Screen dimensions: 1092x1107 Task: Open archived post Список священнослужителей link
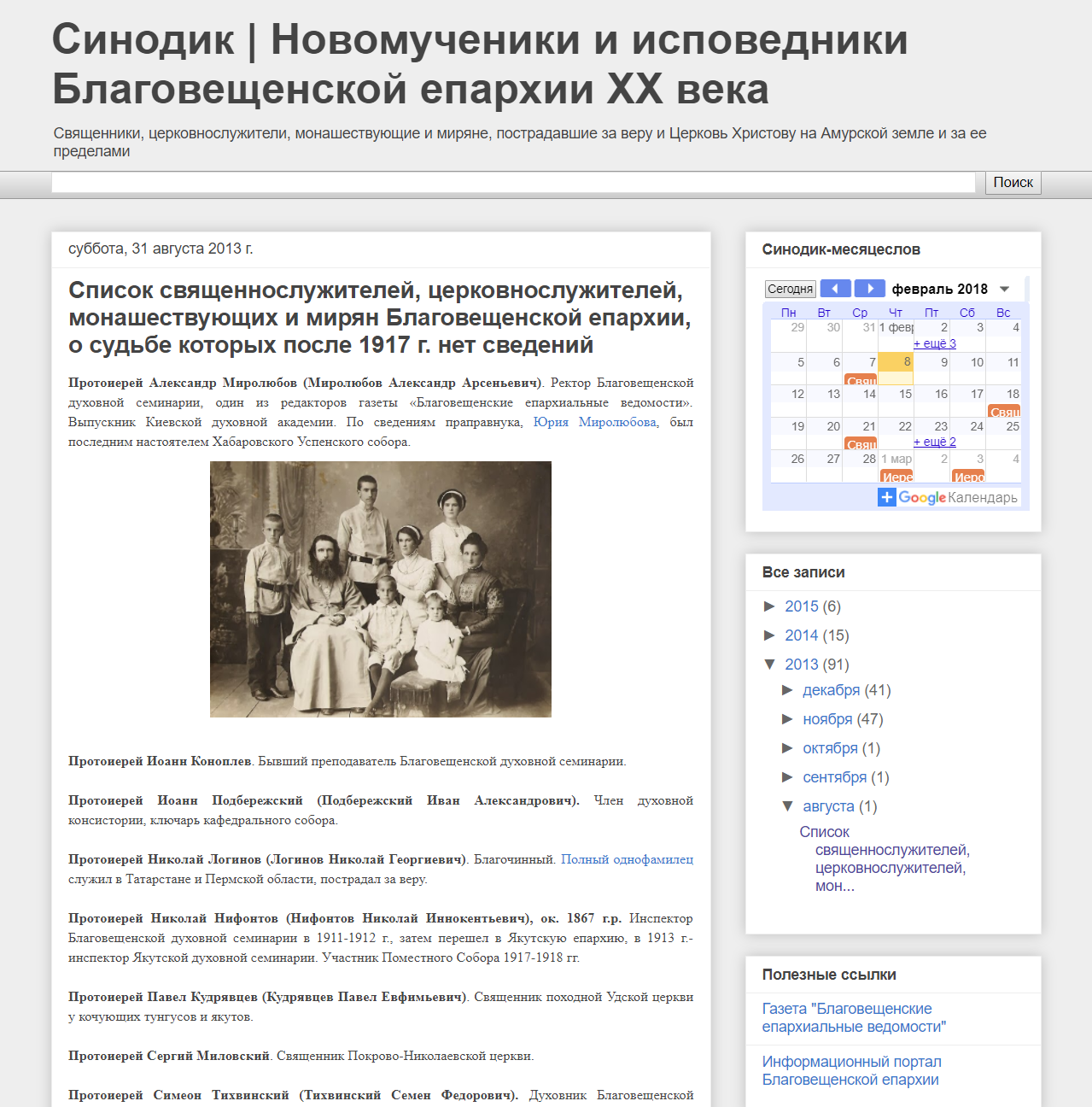tap(885, 859)
